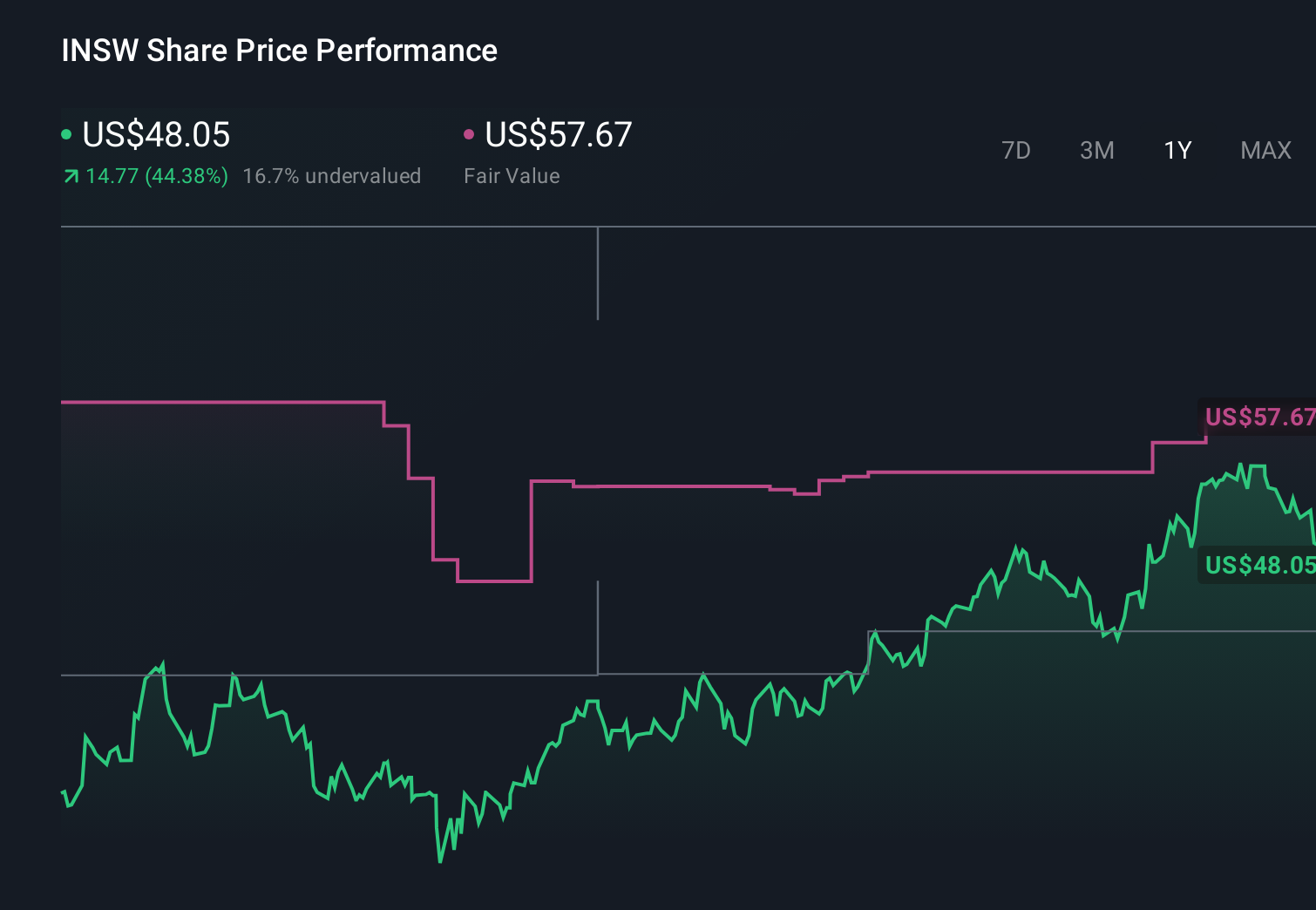Toggle the 16.7% undervalued indicator
1316x910 pixels.
(x=333, y=175)
